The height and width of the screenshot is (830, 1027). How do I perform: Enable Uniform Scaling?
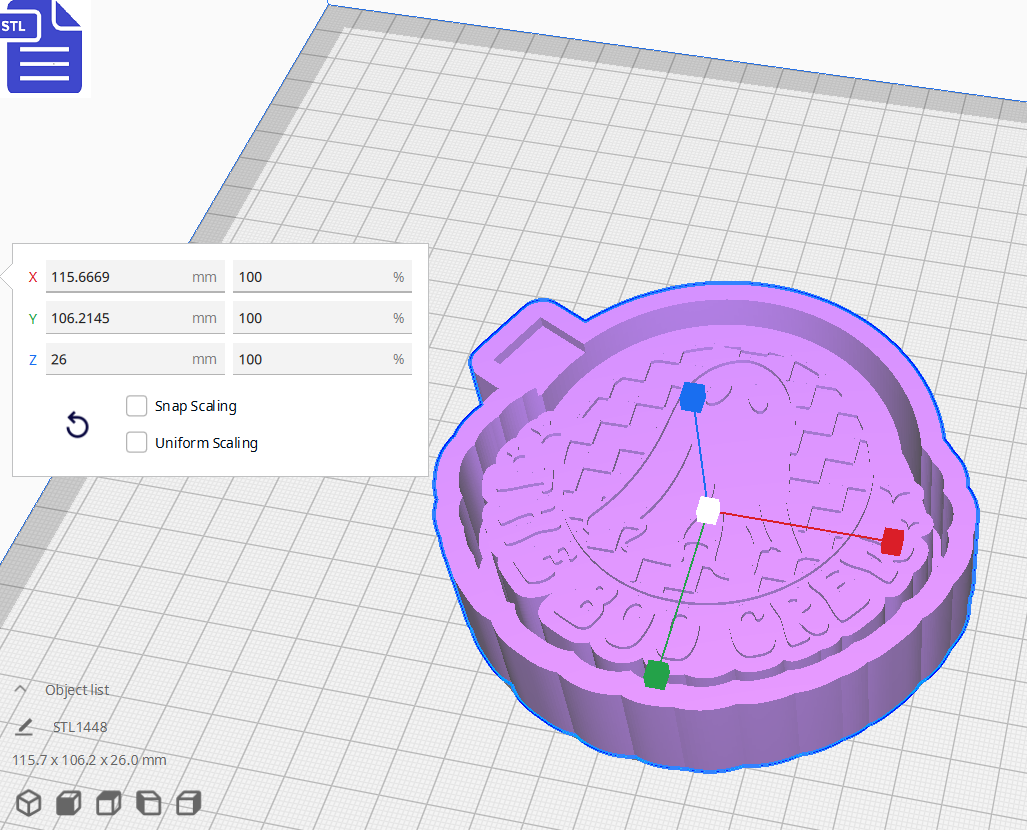137,442
